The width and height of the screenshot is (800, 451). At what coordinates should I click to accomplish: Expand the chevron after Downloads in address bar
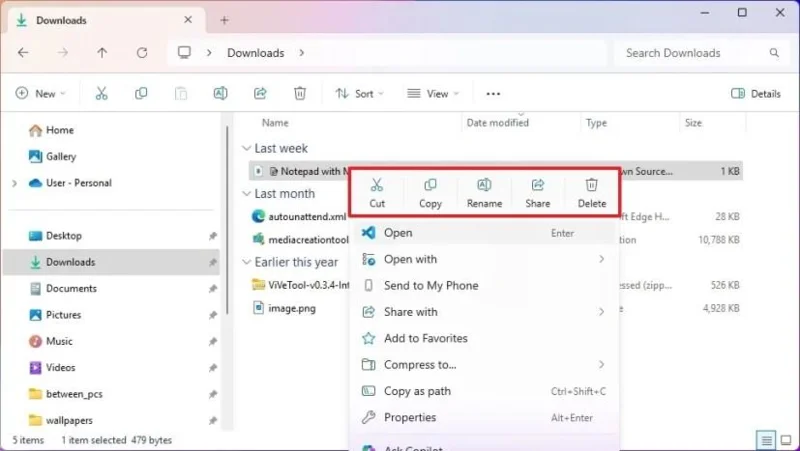click(x=302, y=53)
